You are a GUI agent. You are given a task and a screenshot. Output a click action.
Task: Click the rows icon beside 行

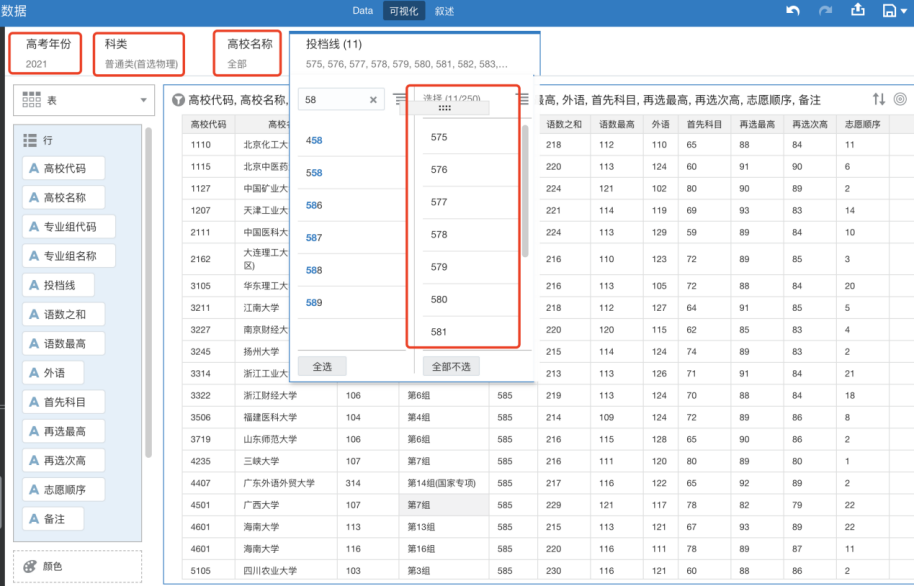tap(30, 140)
